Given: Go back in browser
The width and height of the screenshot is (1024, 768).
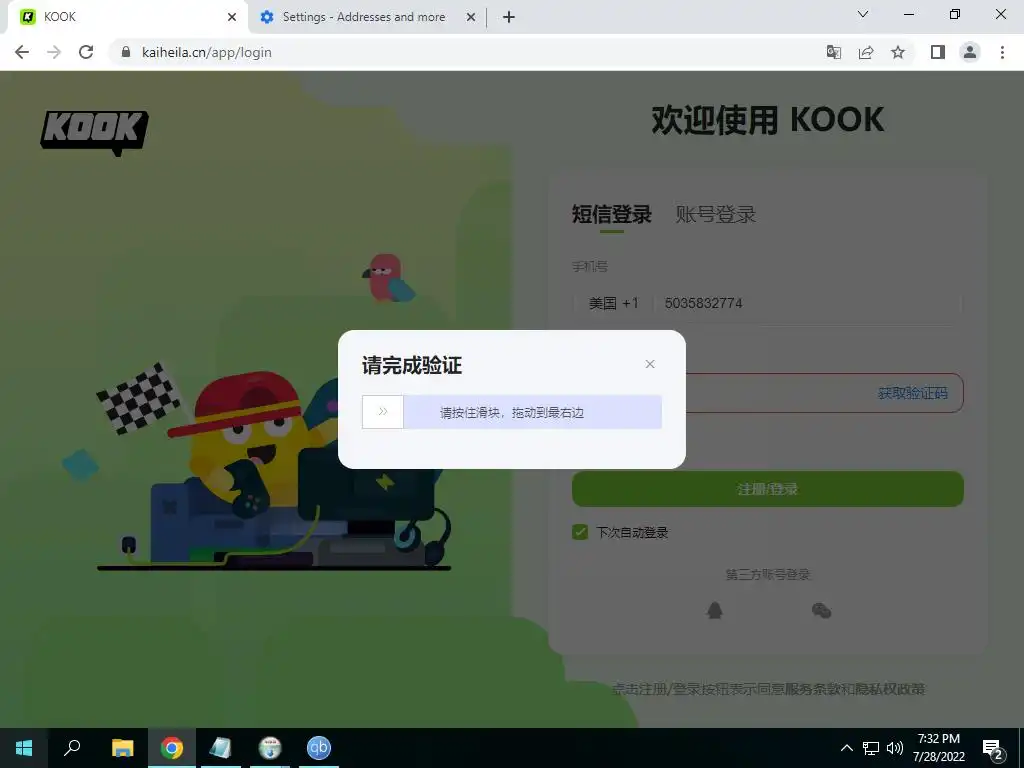Looking at the screenshot, I should (22, 52).
